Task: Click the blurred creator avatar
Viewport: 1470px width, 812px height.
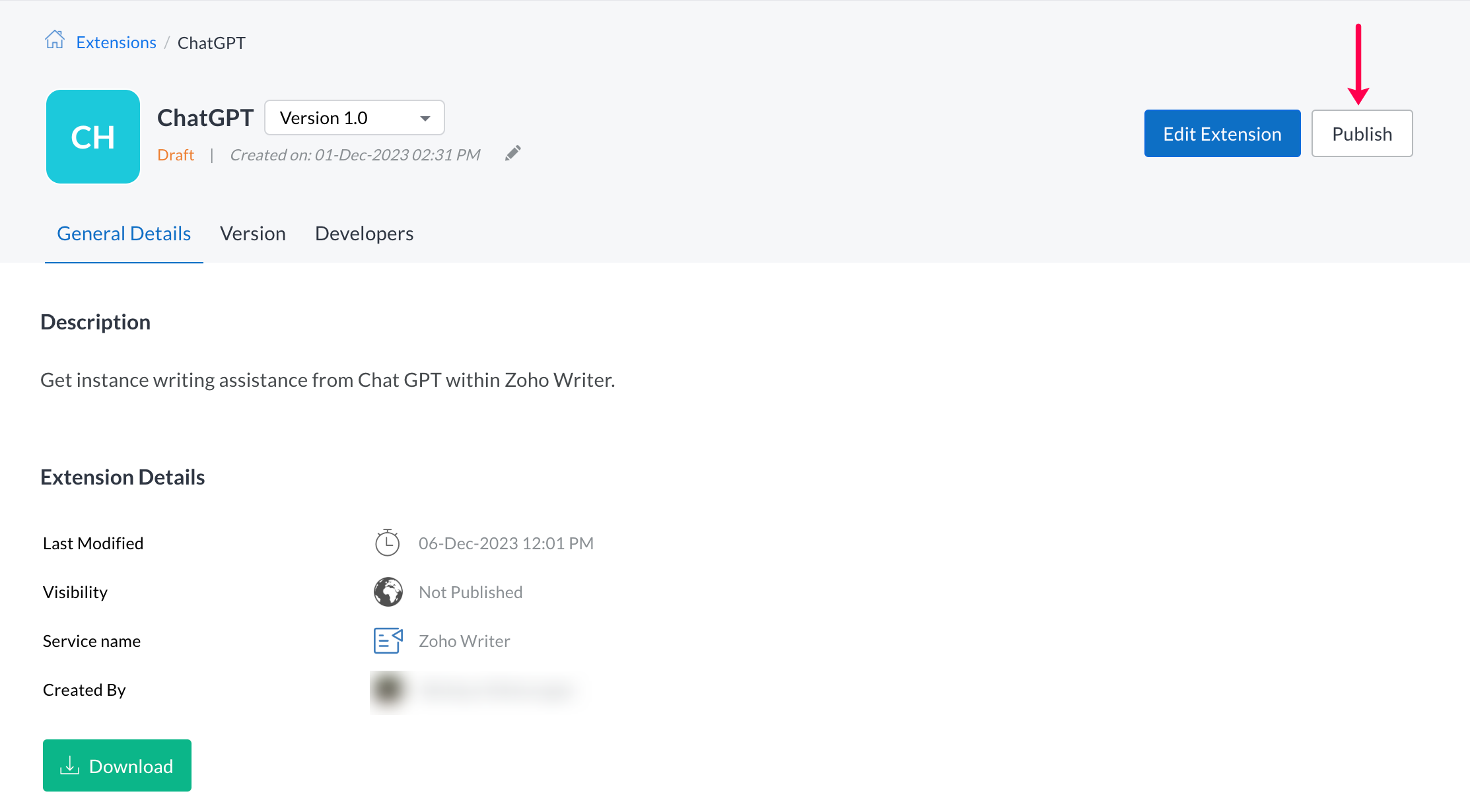Action: 388,690
